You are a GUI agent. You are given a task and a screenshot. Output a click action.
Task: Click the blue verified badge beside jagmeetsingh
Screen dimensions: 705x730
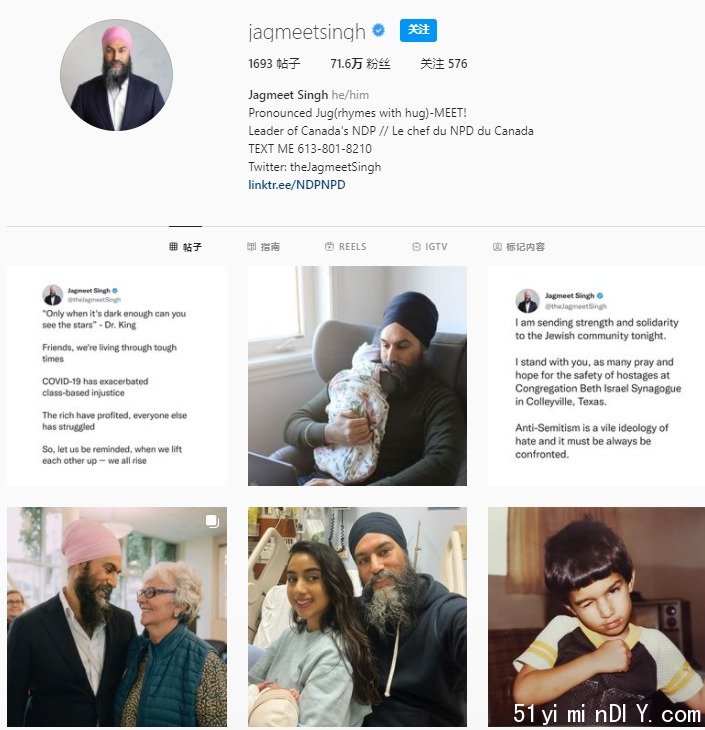click(379, 30)
